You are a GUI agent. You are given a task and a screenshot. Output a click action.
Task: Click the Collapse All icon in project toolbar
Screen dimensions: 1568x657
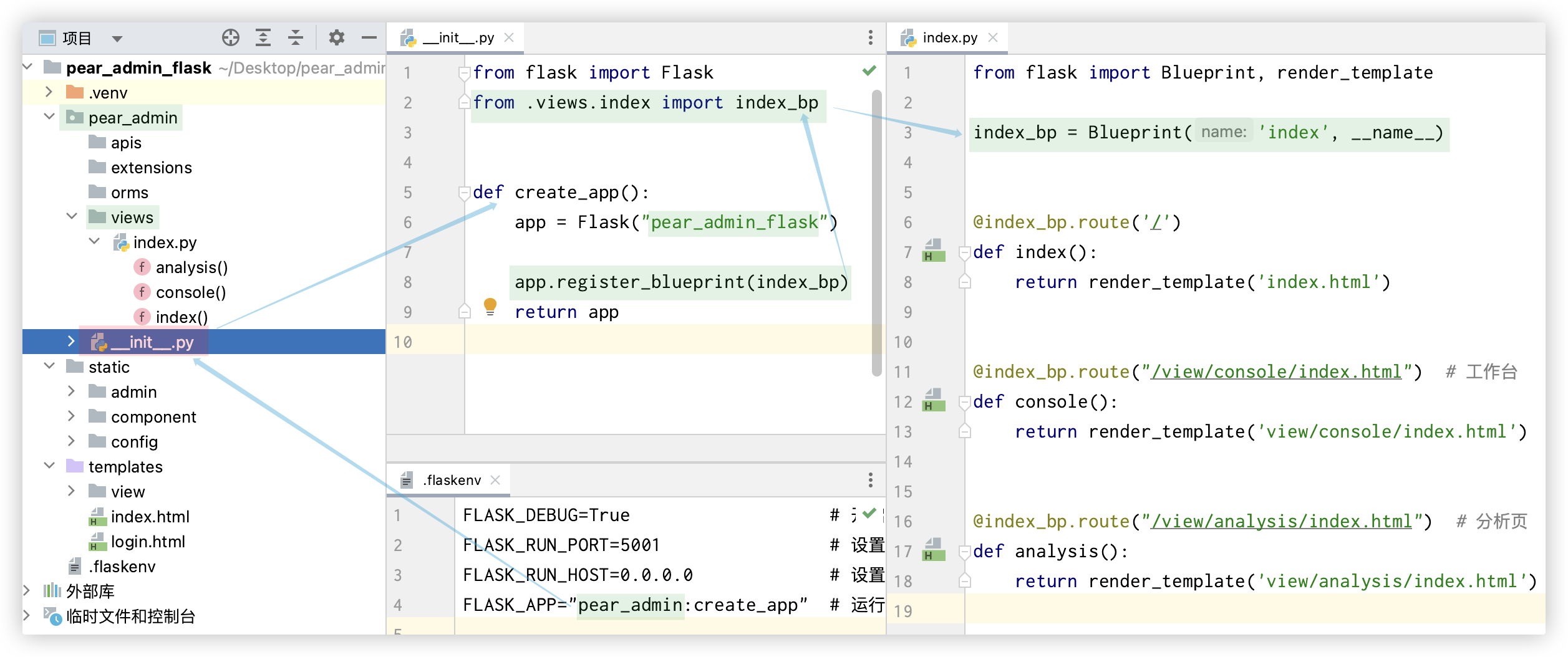click(x=296, y=38)
